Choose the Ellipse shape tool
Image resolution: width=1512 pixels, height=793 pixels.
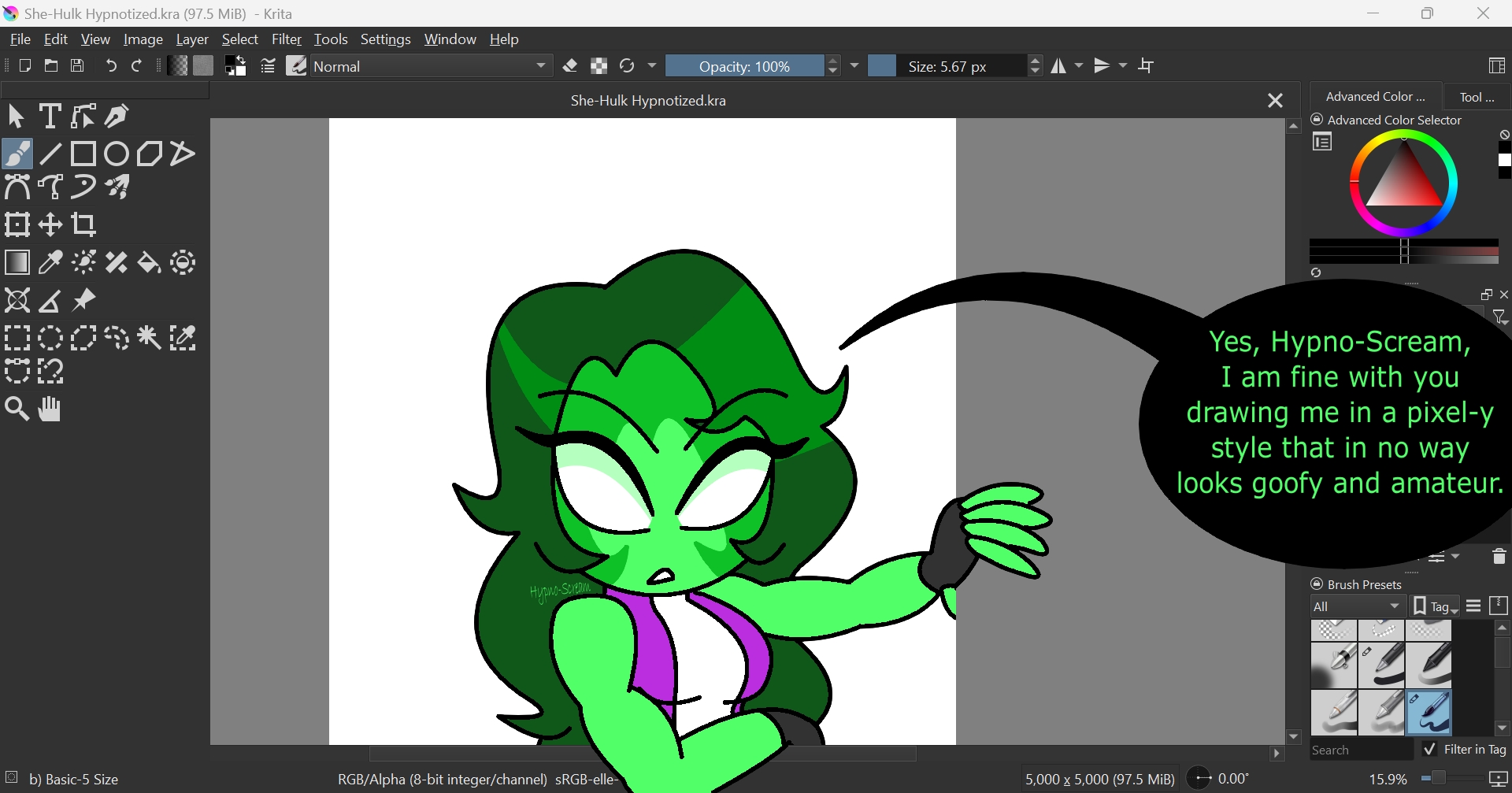point(117,154)
